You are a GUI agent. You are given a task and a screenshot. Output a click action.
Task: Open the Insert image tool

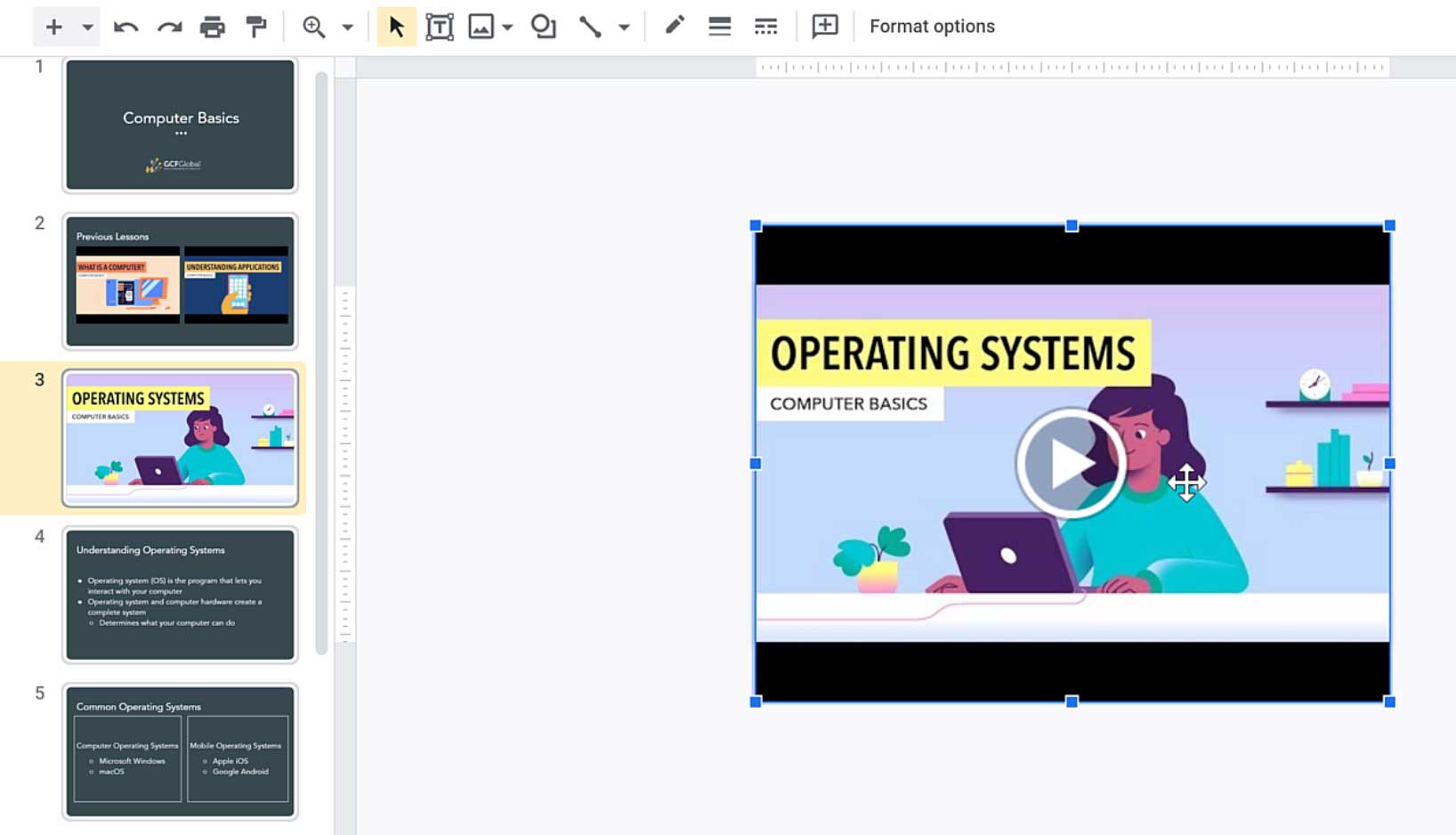(x=479, y=26)
